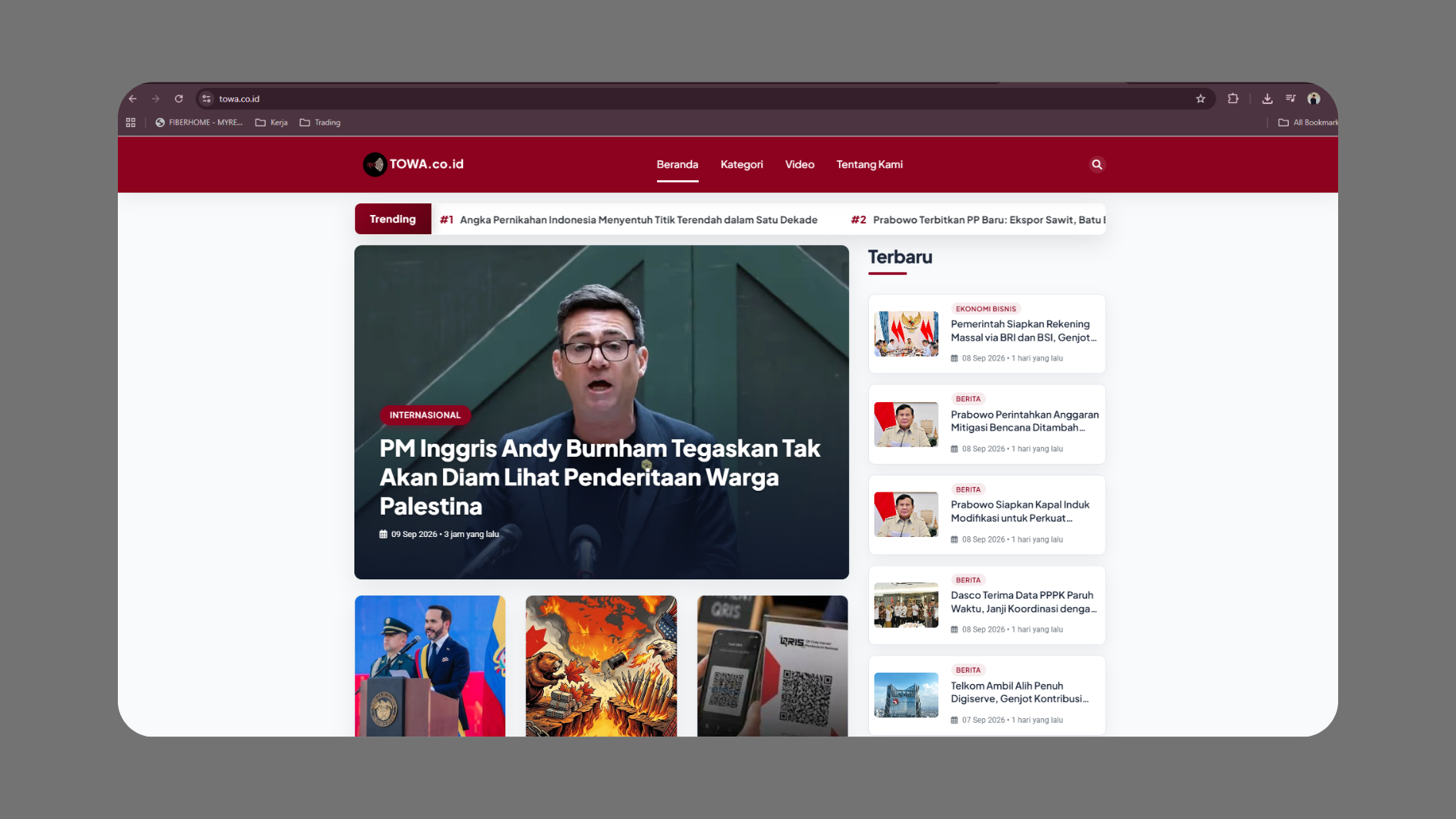Open the Kategori menu
The height and width of the screenshot is (819, 1456).
(x=742, y=164)
